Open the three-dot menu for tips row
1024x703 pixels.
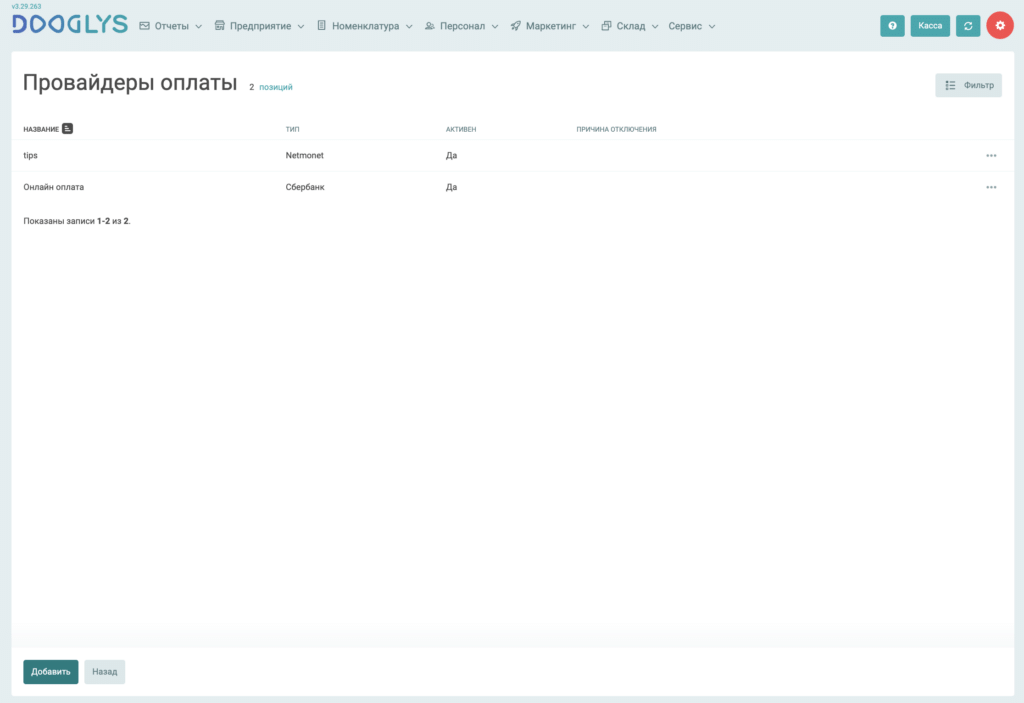pos(991,155)
